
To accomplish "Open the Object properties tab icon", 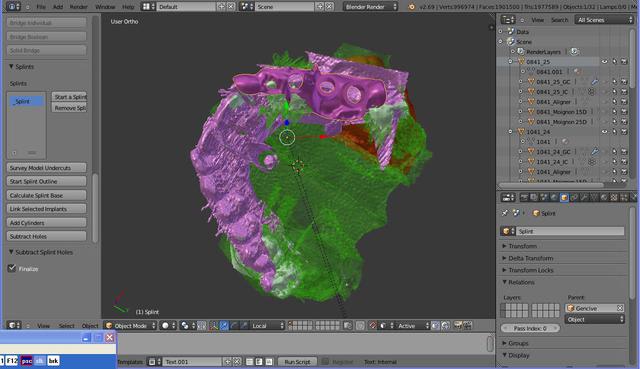I will click(x=564, y=198).
